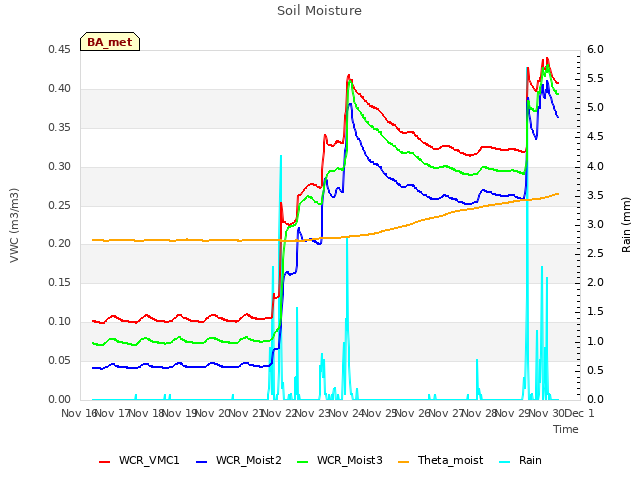Click the 1.0 rain axis value
The image size is (640, 480).
click(x=595, y=341)
